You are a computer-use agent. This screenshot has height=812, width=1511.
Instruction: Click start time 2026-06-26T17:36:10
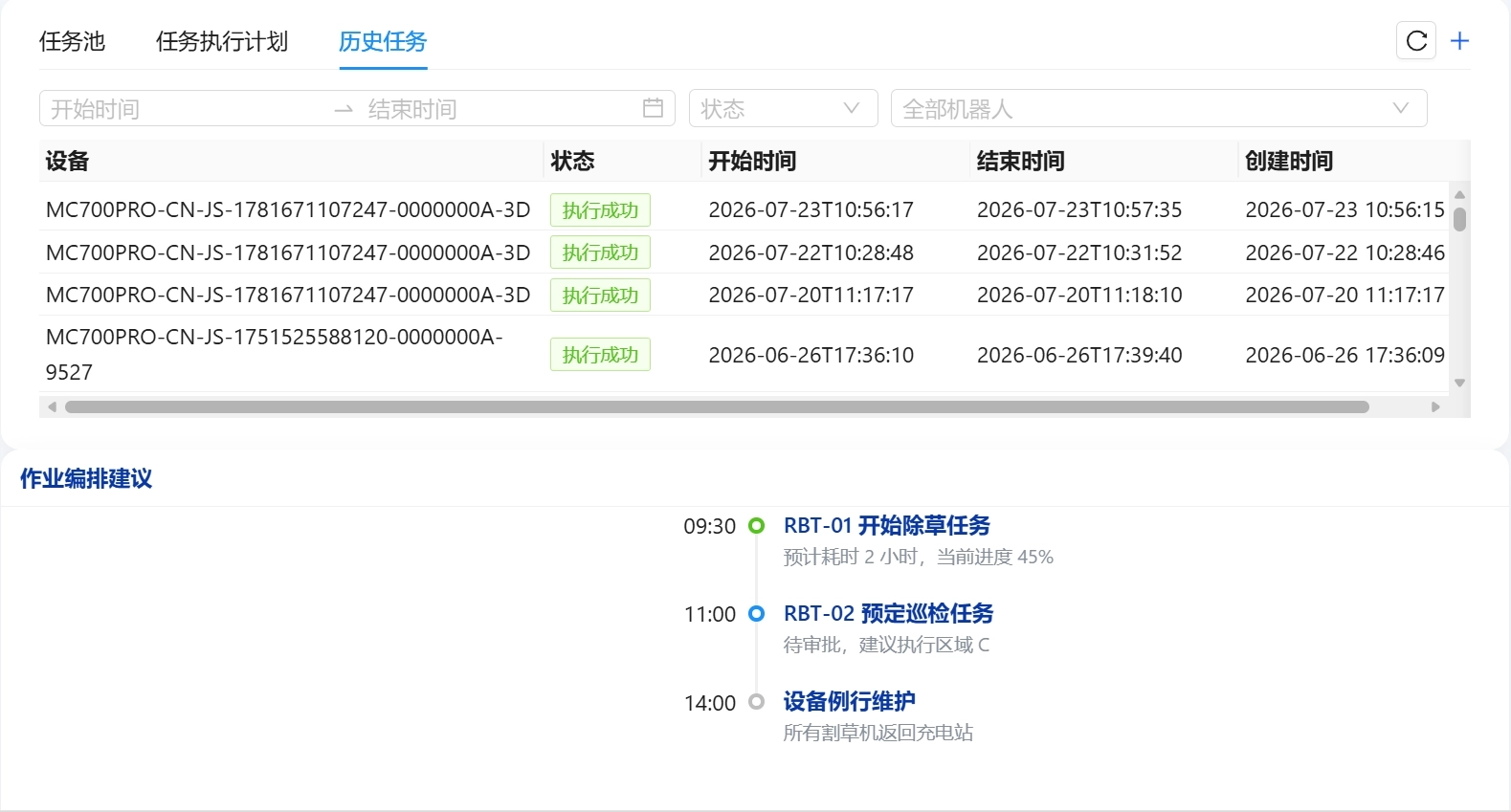[811, 355]
